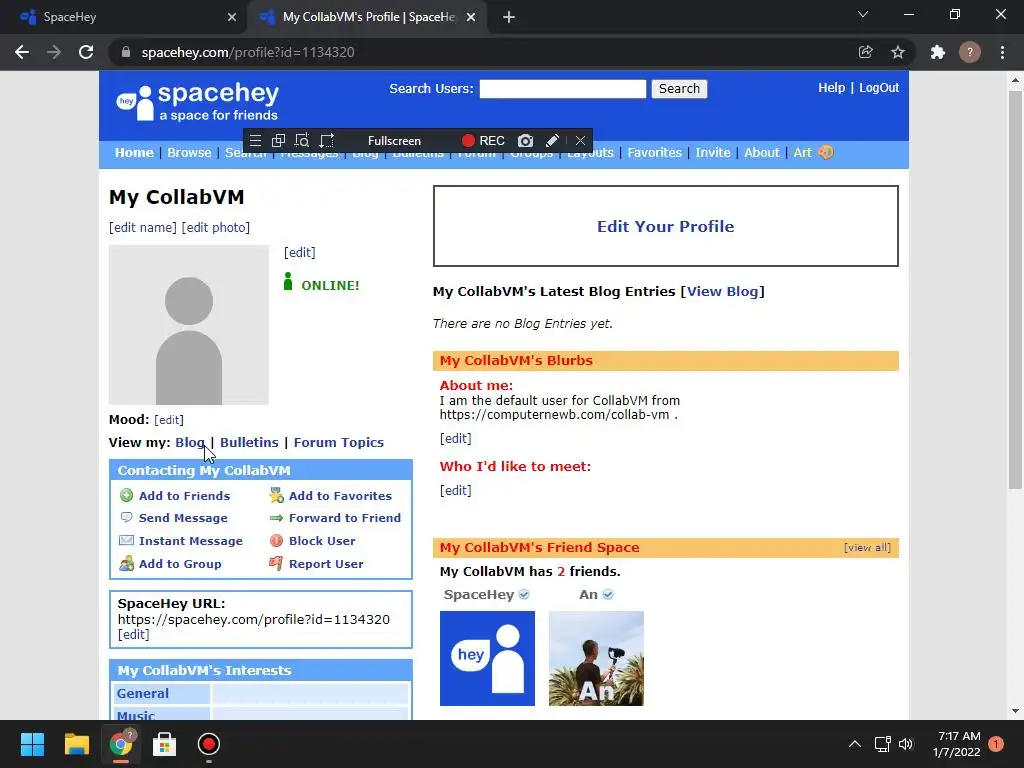Image resolution: width=1024 pixels, height=768 pixels.
Task: Select the window capture mode icon
Action: click(278, 140)
